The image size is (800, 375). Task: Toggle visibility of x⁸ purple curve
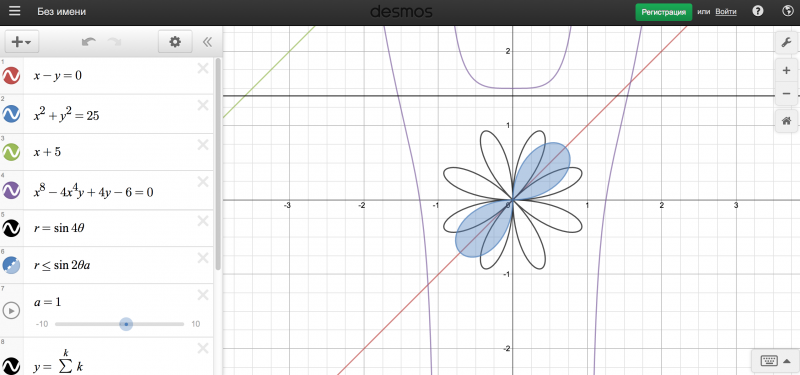pos(11,190)
